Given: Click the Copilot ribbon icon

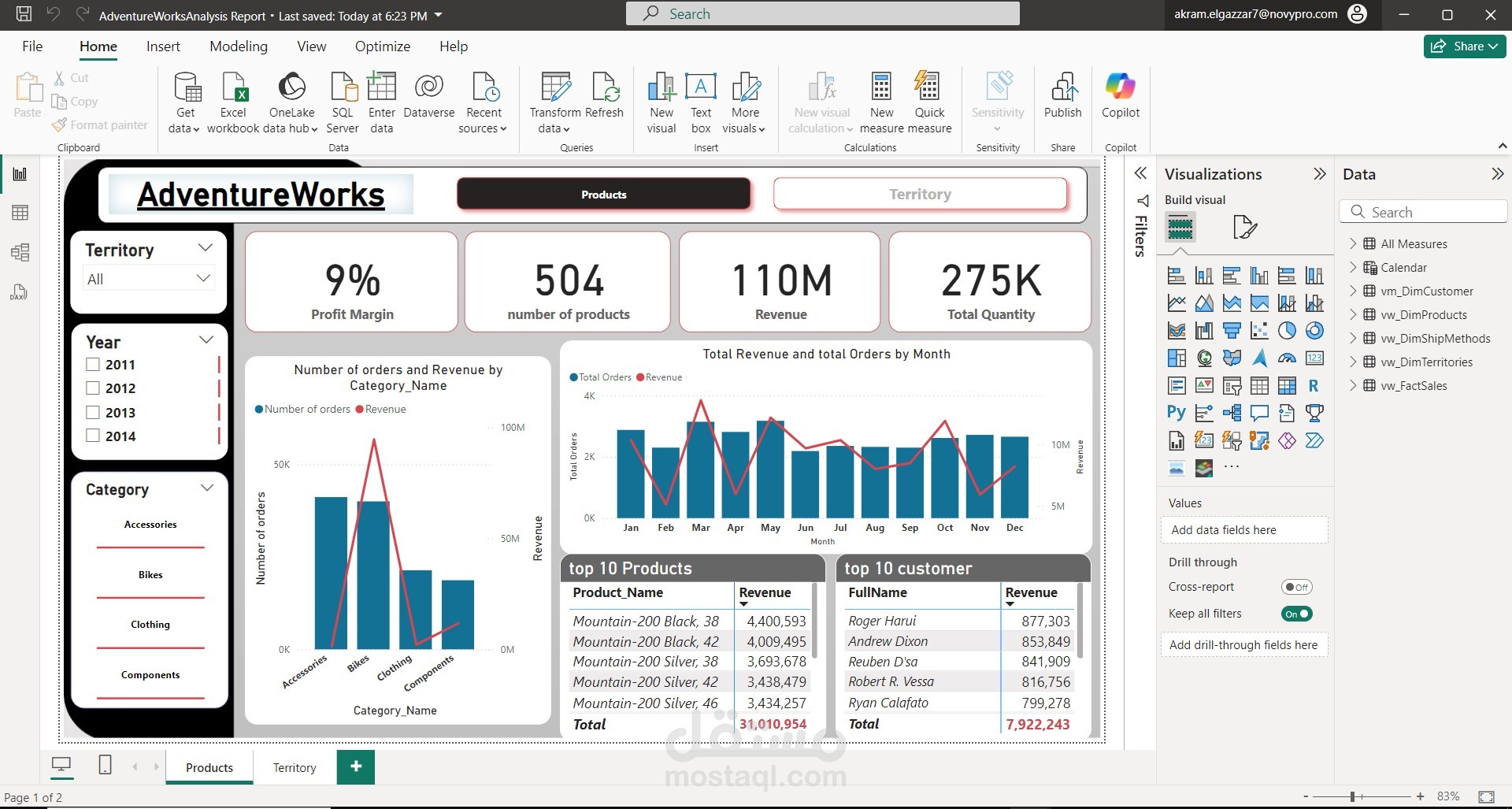Looking at the screenshot, I should point(1120,95).
